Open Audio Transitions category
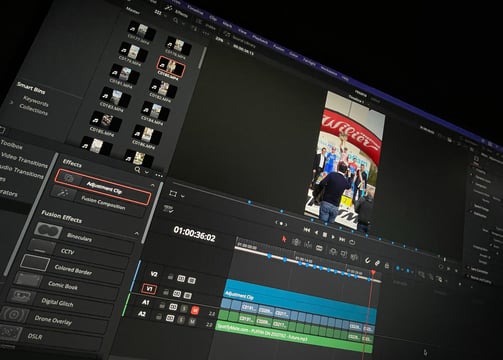The height and width of the screenshot is (360, 503). (x=22, y=171)
